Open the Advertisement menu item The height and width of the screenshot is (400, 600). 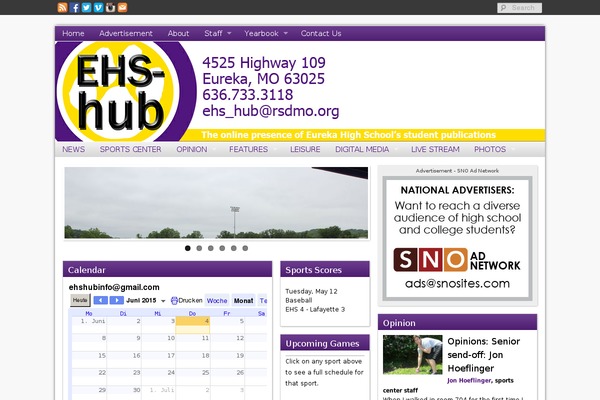coord(126,33)
